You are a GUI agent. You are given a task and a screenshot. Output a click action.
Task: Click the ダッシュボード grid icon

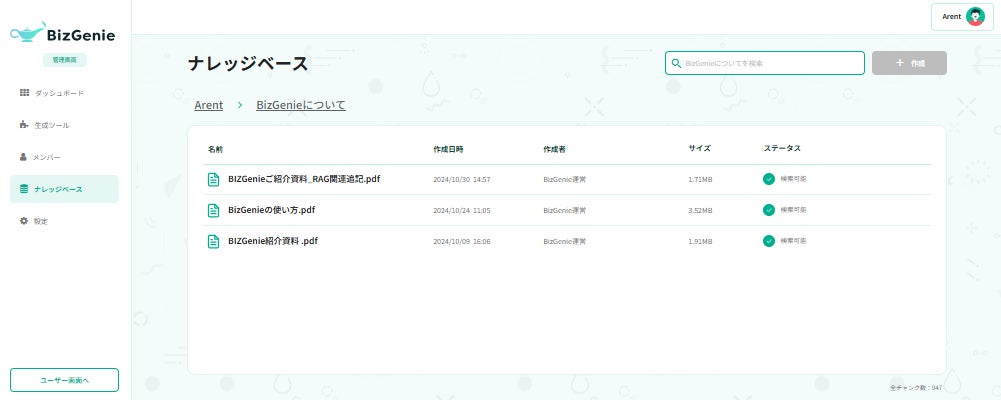pos(24,93)
